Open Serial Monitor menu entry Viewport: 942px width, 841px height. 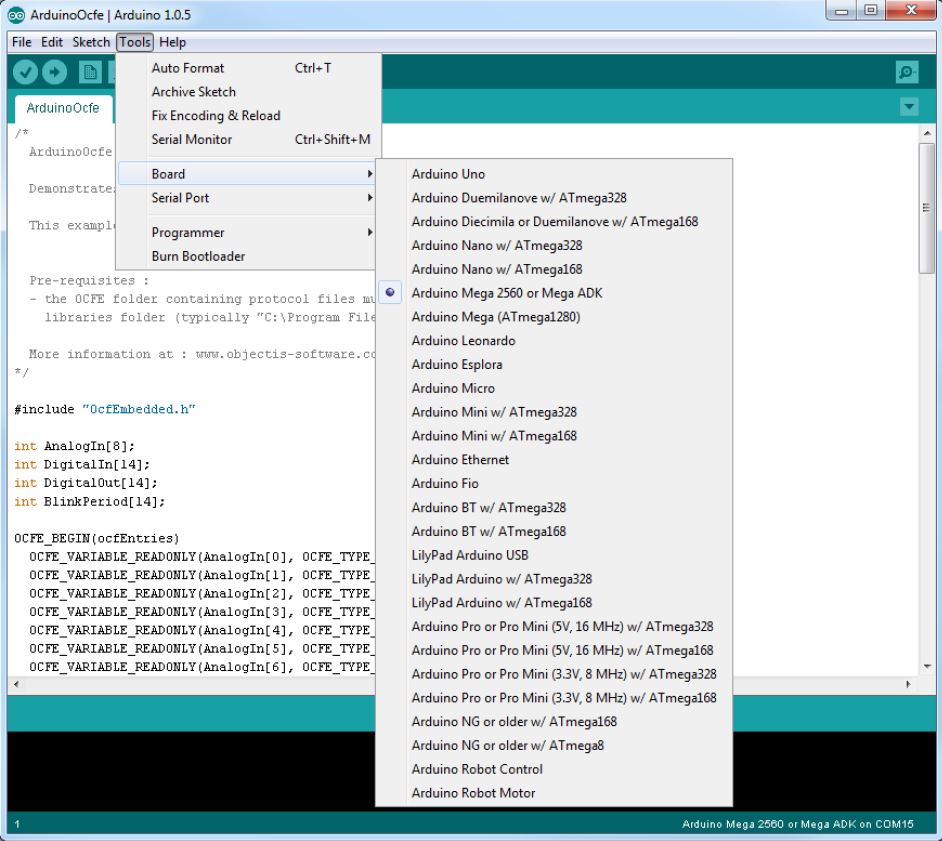(x=246, y=139)
